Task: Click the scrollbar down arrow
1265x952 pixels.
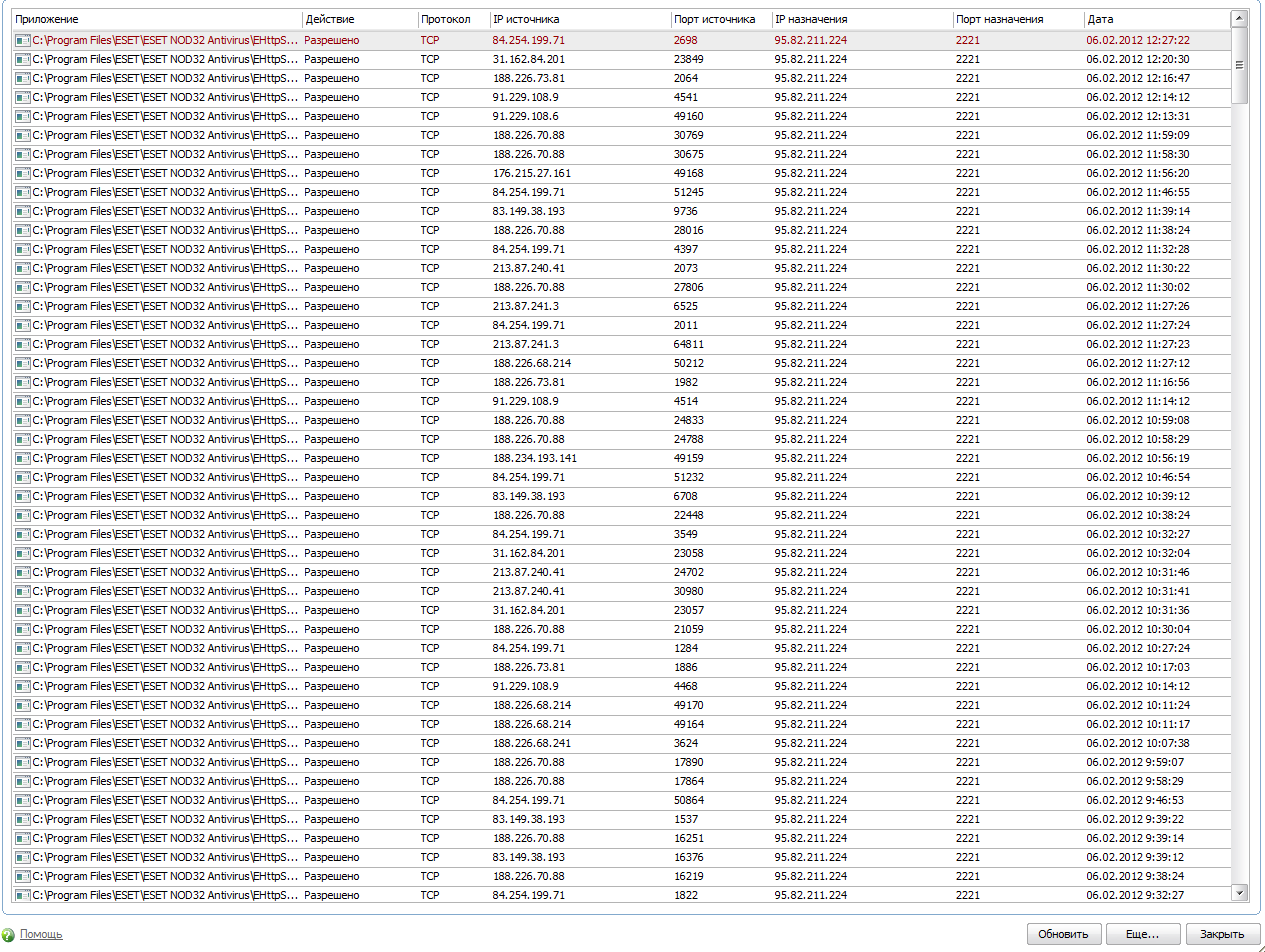Action: click(1240, 892)
